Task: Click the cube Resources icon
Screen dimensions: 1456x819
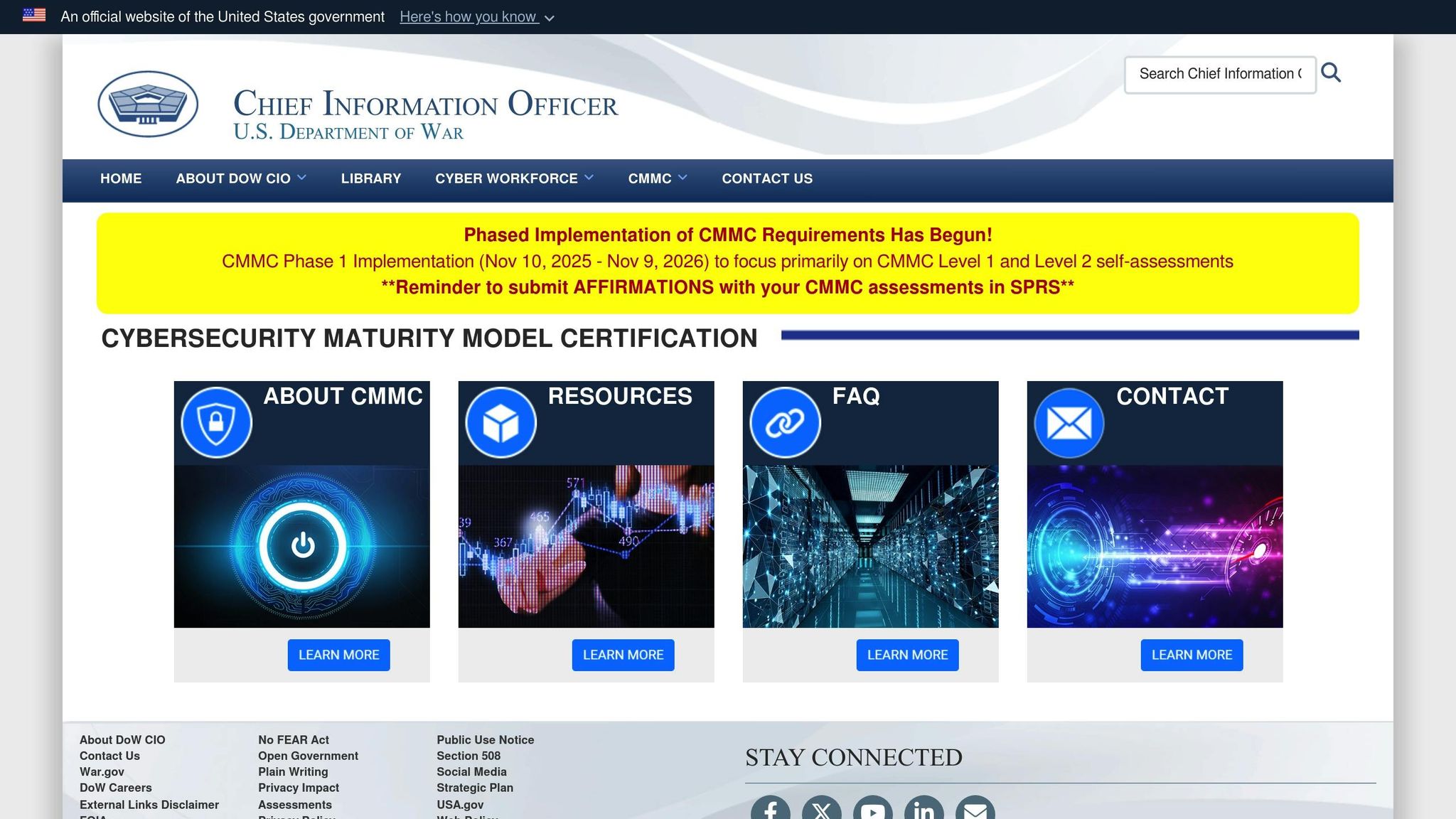Action: 500,422
